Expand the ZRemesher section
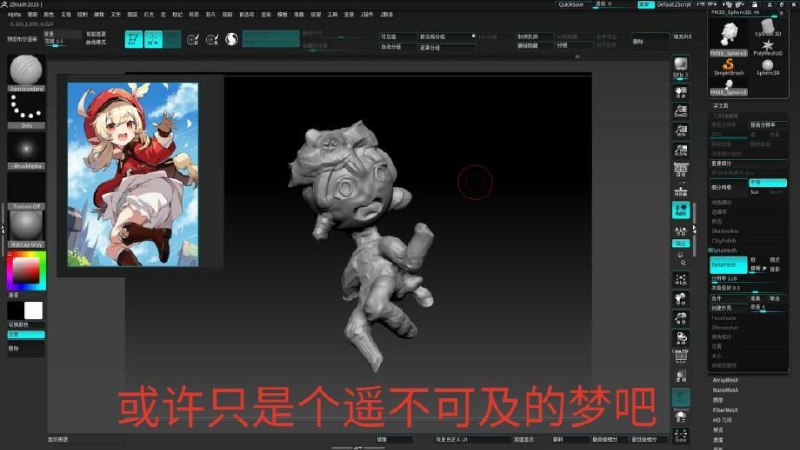The image size is (800, 450). pyautogui.click(x=725, y=328)
